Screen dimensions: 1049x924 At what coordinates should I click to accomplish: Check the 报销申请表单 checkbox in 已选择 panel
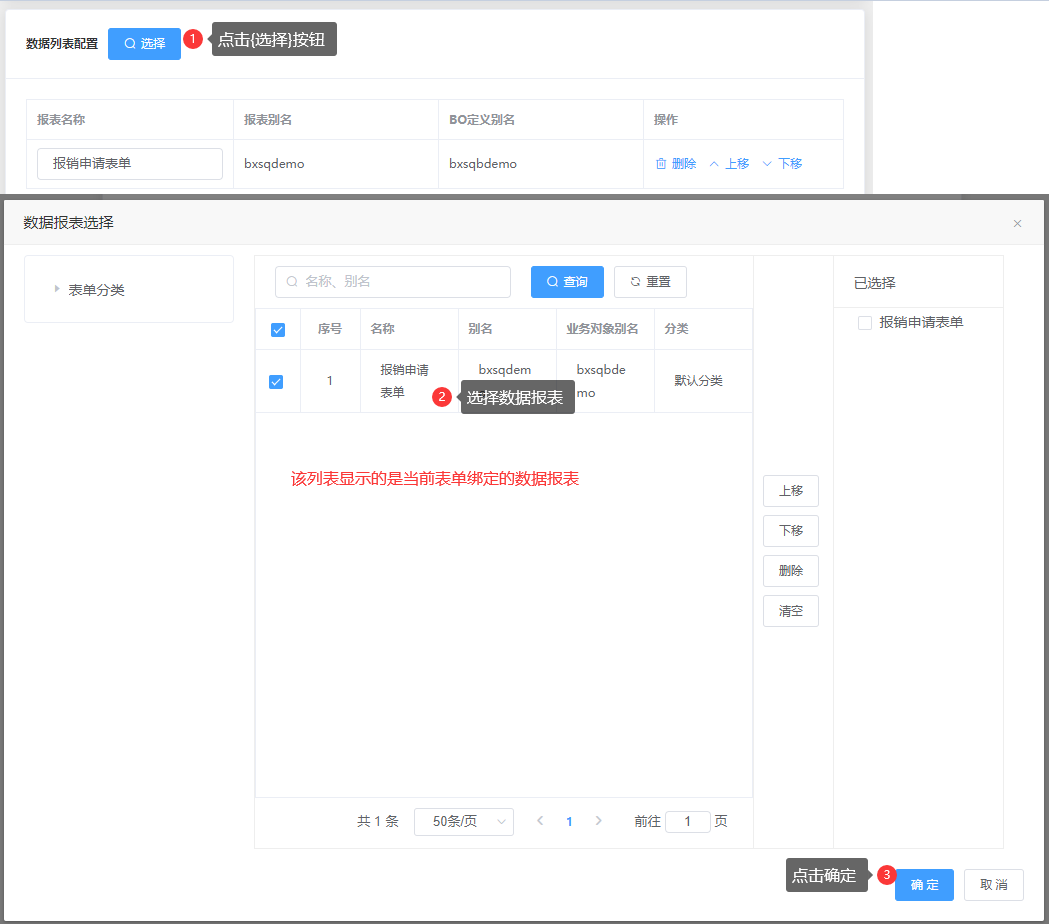pos(865,323)
